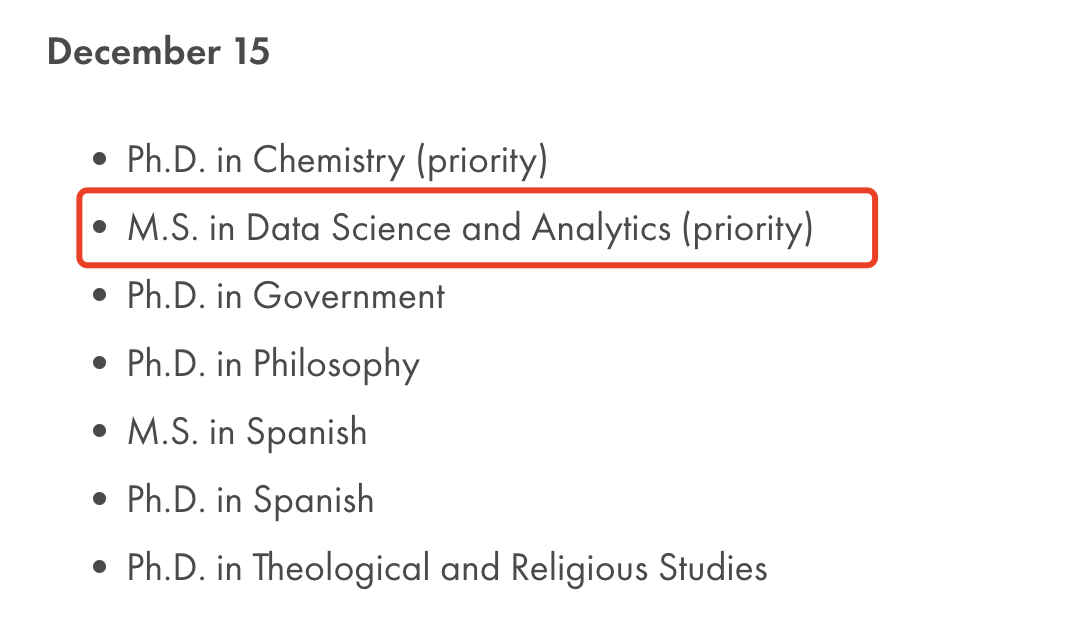
Task: Choose the Ph.D. in Spanish entry
Action: 250,500
